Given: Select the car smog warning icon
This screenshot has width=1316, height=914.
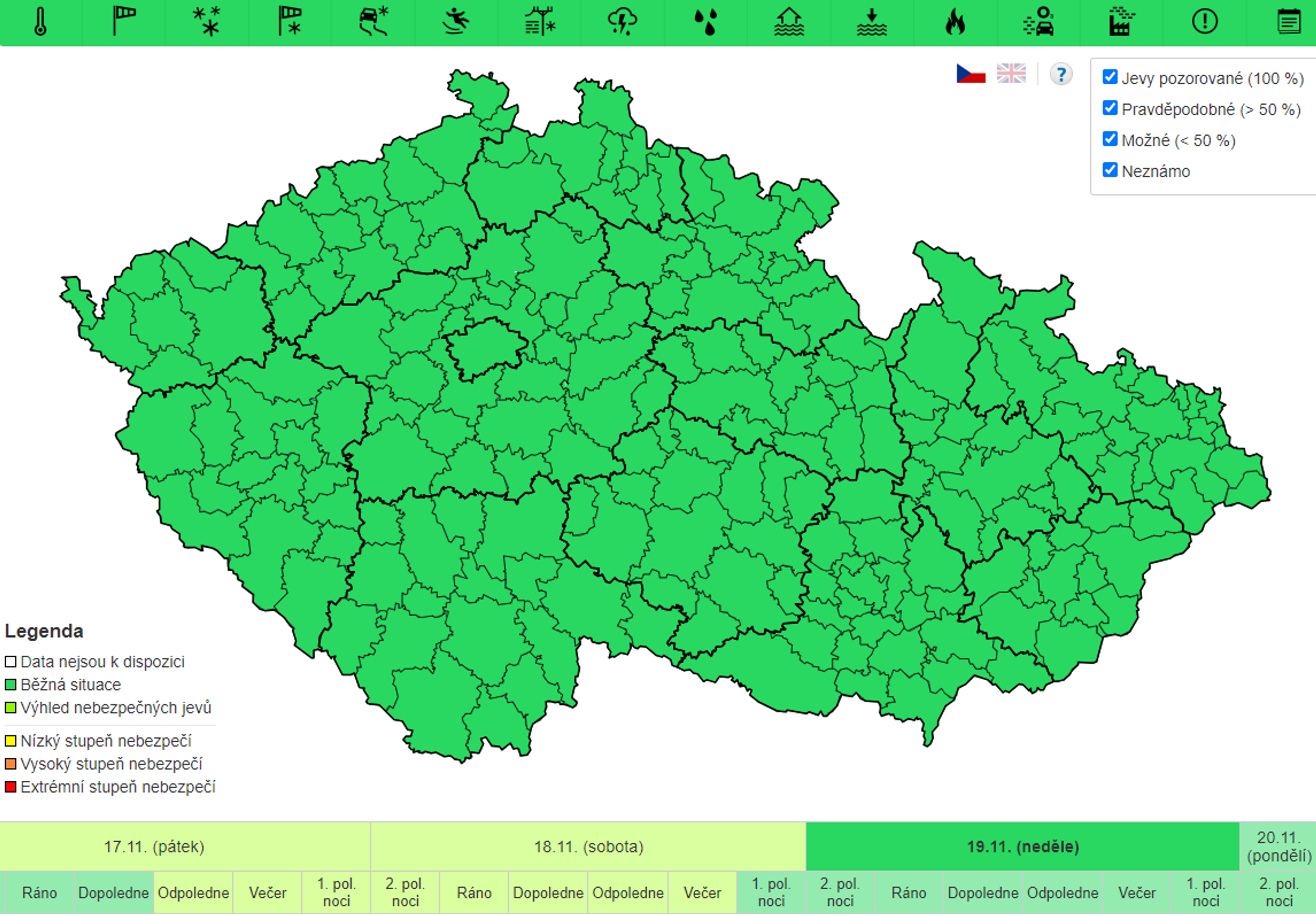Looking at the screenshot, I should coord(1039,22).
